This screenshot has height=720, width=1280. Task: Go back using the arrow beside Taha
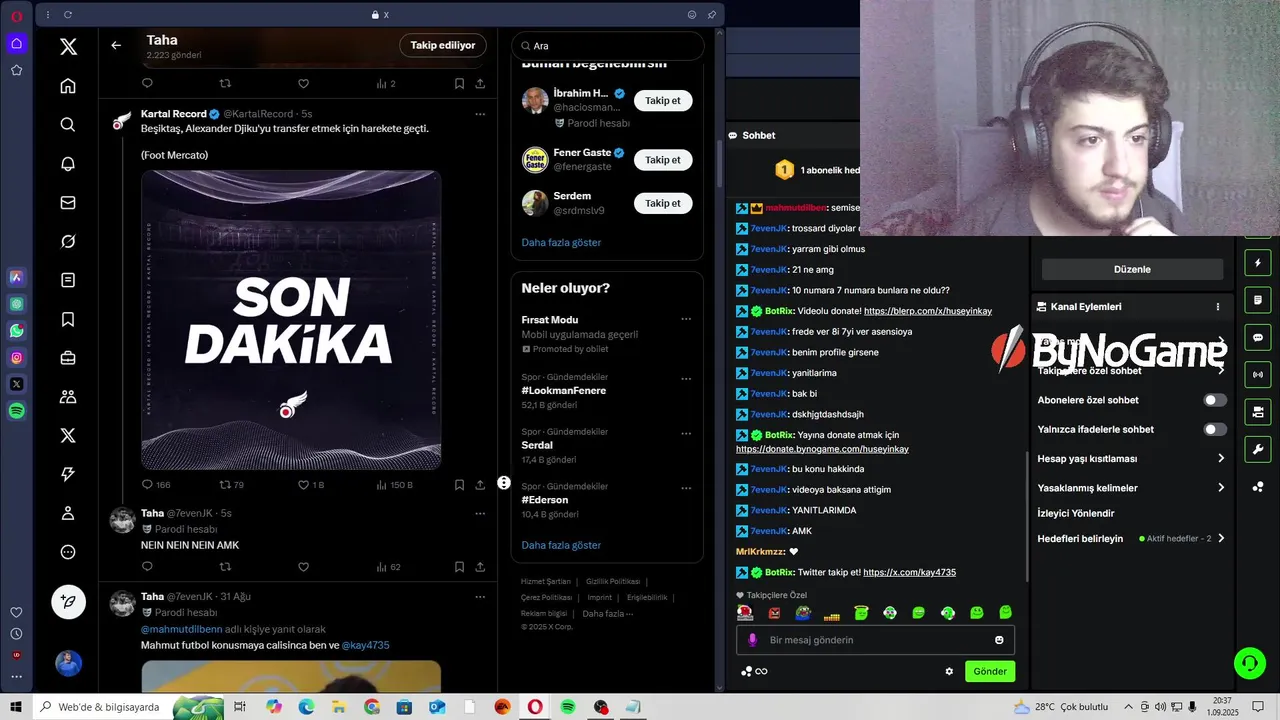116,45
